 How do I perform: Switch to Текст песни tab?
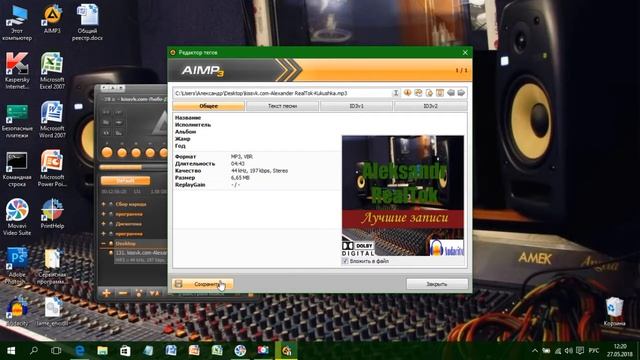click(x=282, y=106)
